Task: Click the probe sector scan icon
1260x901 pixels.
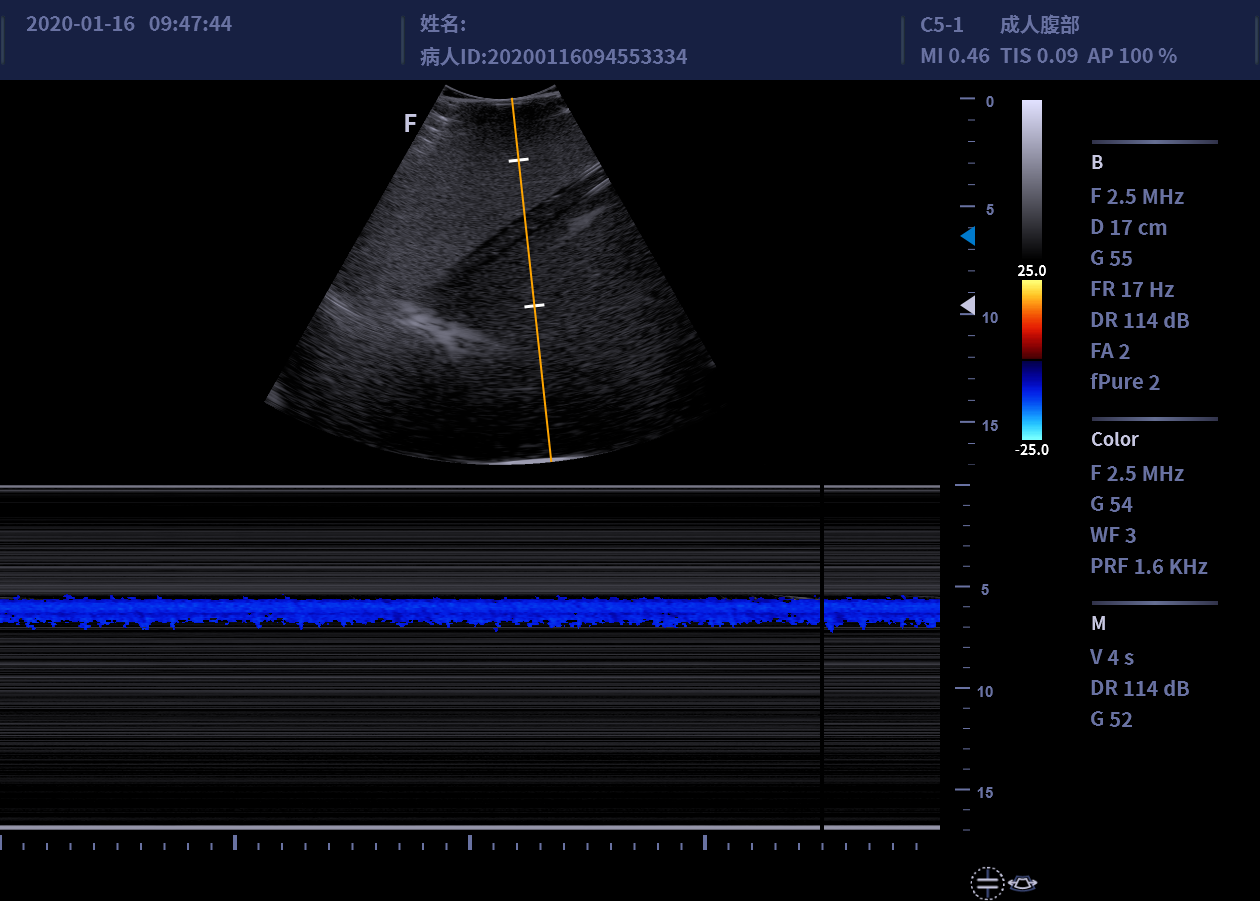Action: [x=1024, y=882]
